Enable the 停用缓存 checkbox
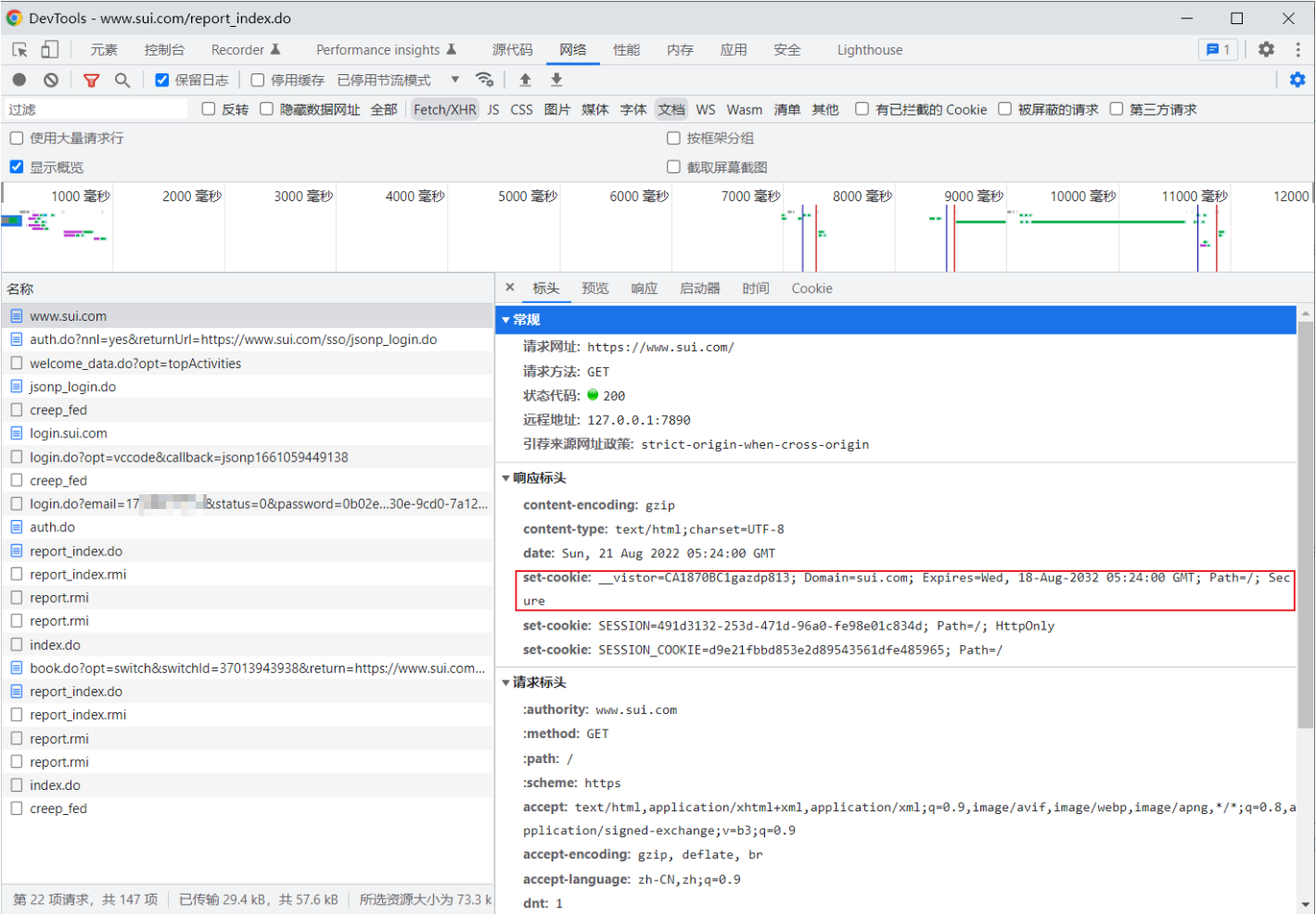The width and height of the screenshot is (1316, 916). coord(258,80)
